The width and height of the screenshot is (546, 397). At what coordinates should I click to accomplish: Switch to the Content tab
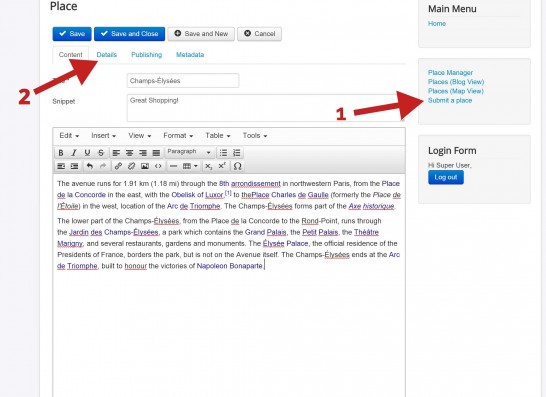(71, 55)
